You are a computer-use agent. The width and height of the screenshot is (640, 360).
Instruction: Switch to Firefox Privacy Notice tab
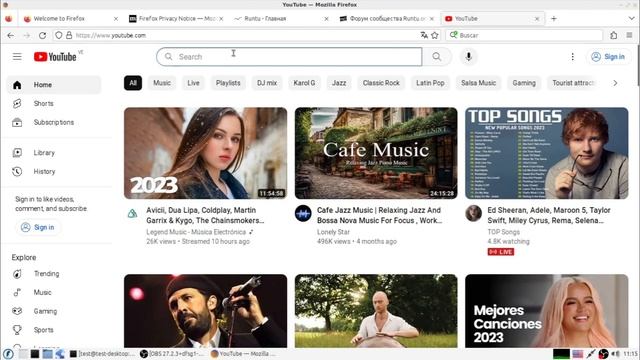pos(176,19)
